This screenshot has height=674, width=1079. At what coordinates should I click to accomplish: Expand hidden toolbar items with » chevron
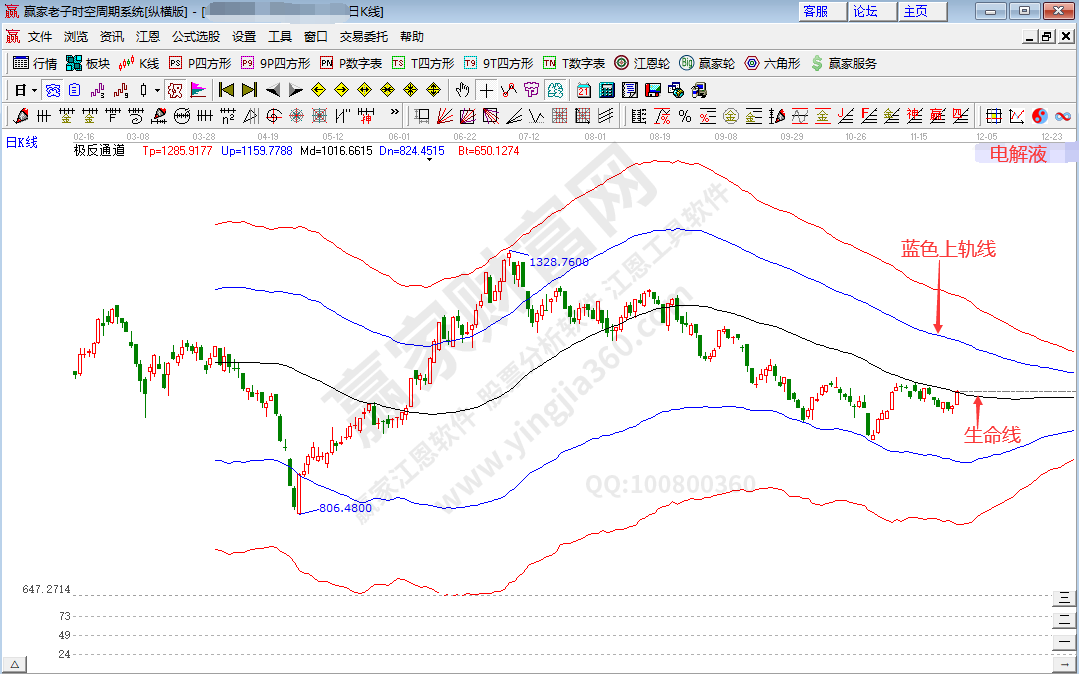coord(394,114)
